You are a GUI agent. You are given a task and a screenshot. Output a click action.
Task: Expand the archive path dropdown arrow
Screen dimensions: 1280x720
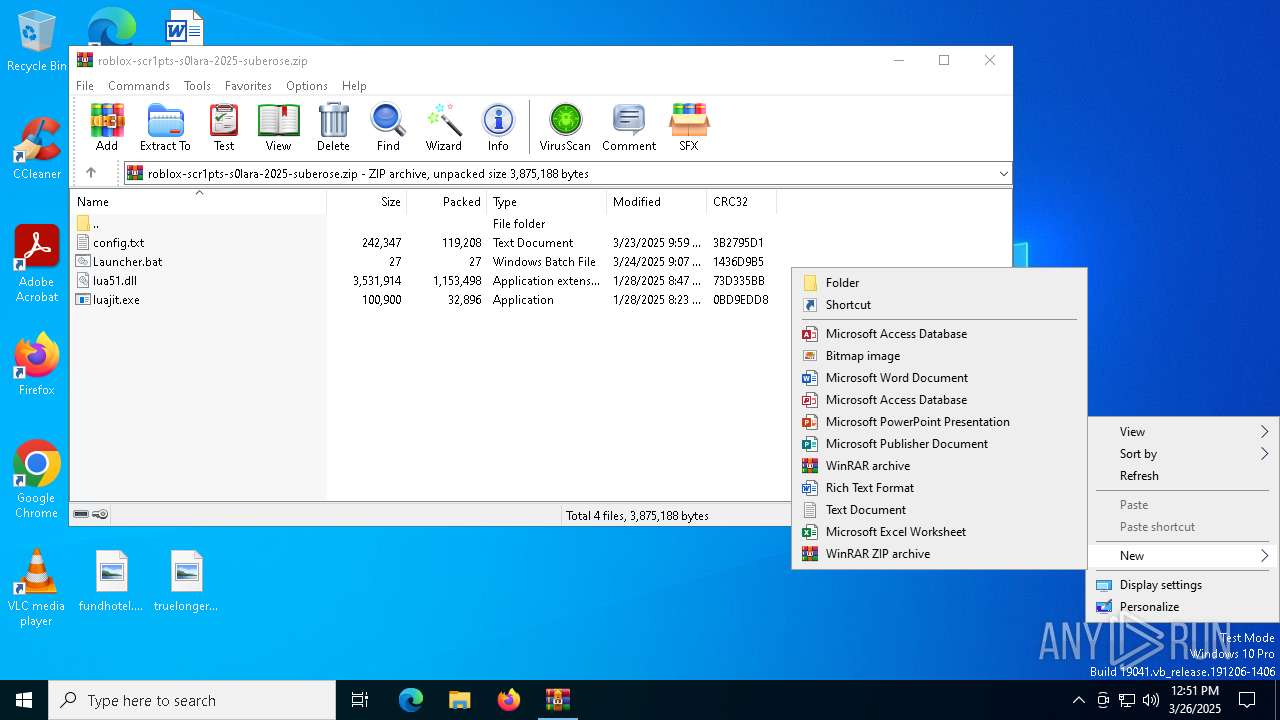(x=1003, y=174)
